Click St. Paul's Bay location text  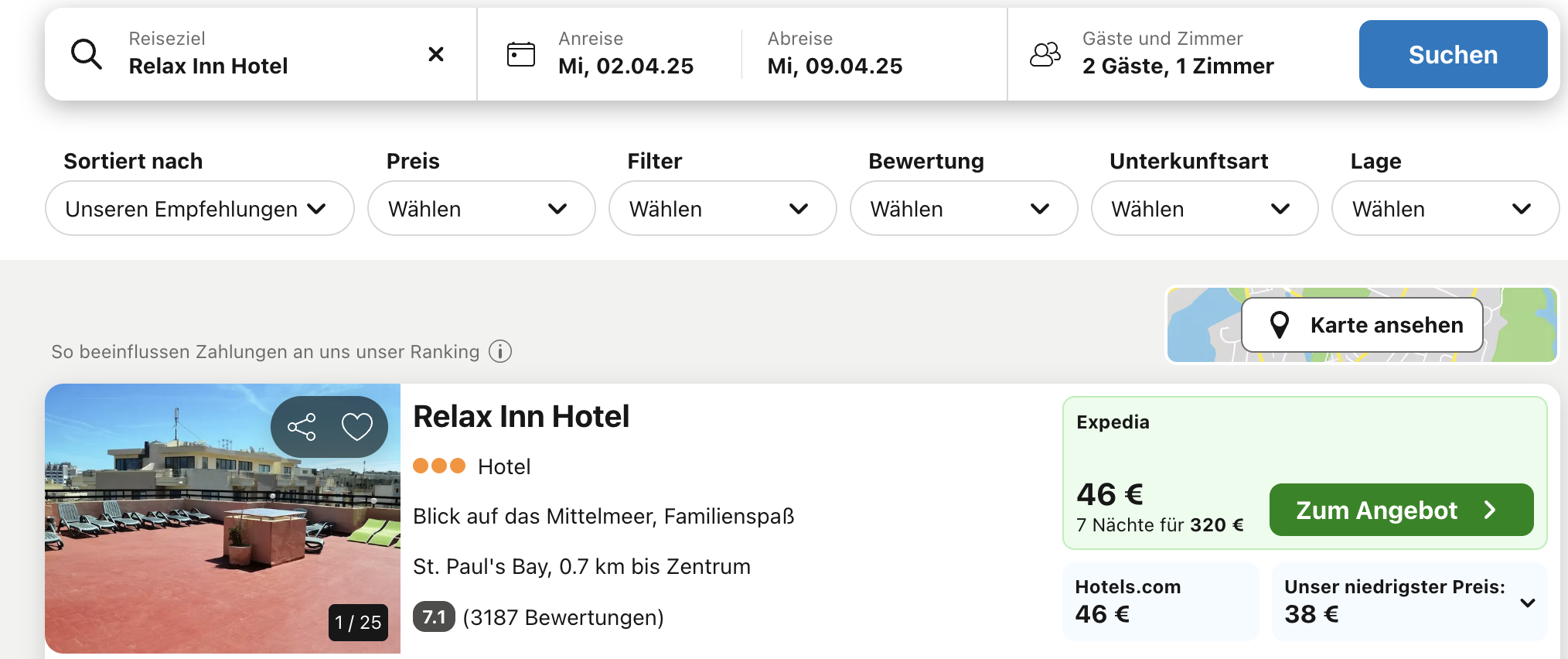coord(581,566)
